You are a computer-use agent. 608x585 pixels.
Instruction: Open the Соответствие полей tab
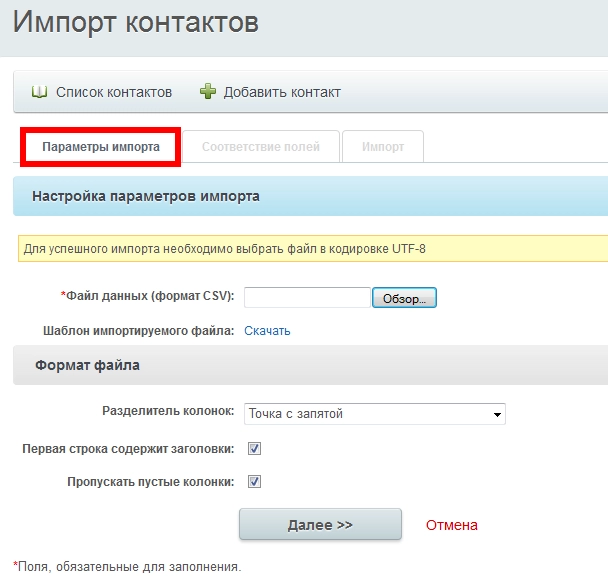[260, 146]
